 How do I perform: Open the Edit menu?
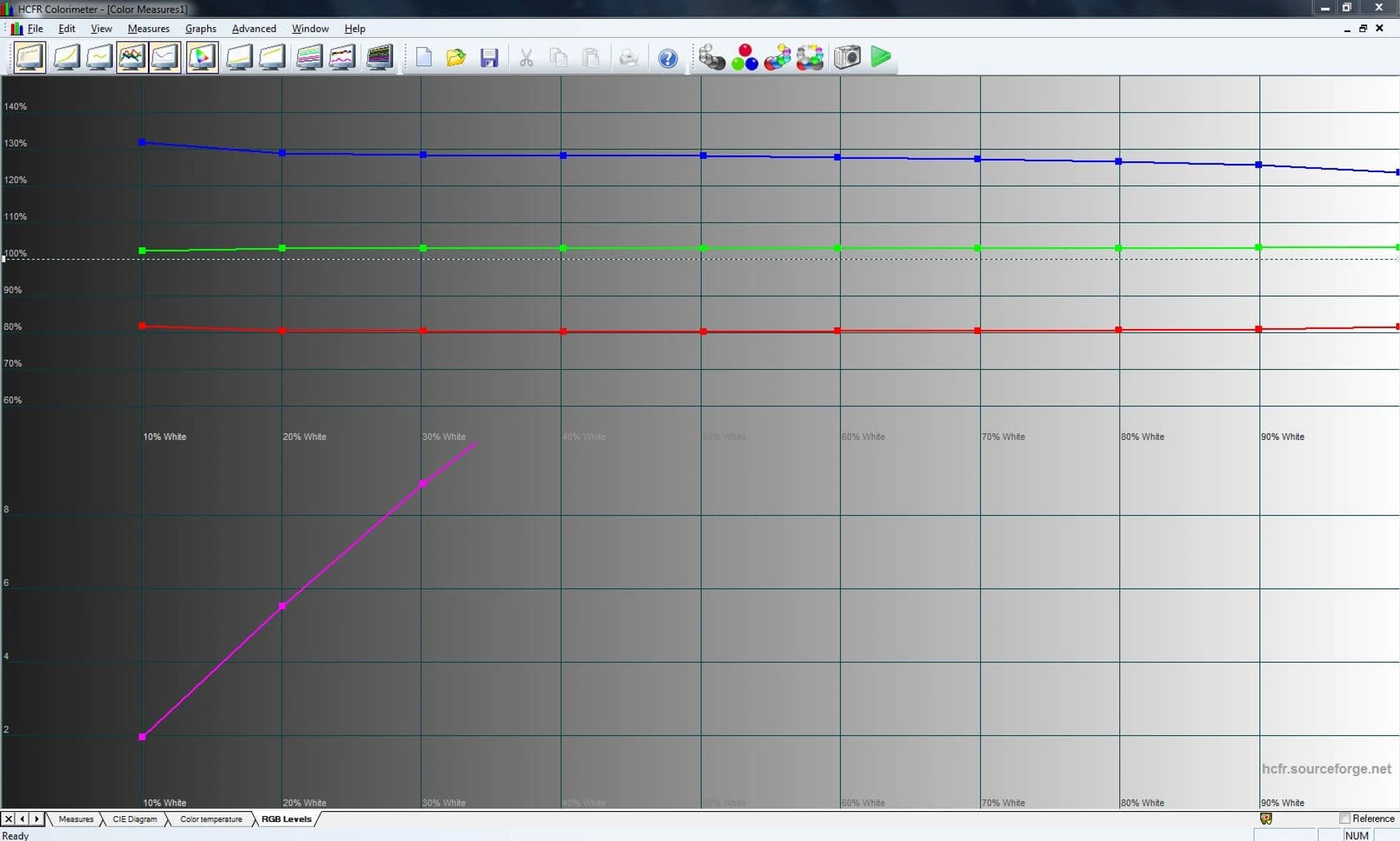(x=66, y=28)
